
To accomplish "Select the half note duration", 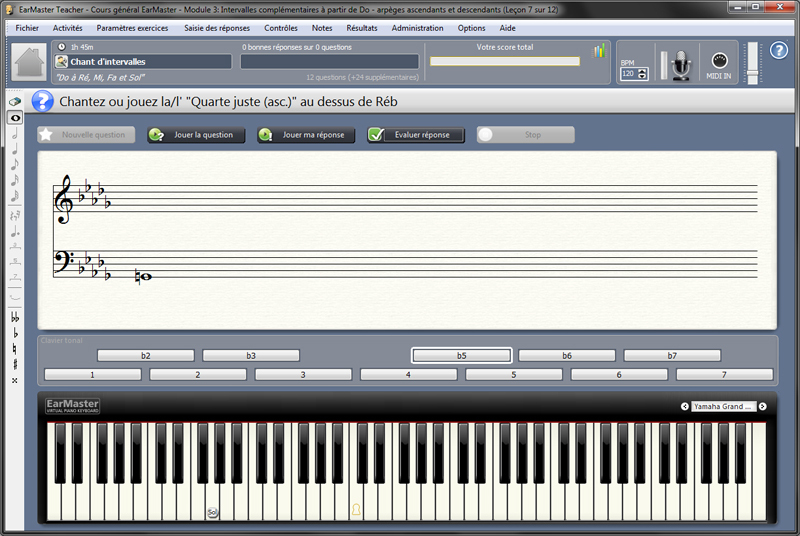I will (15, 134).
